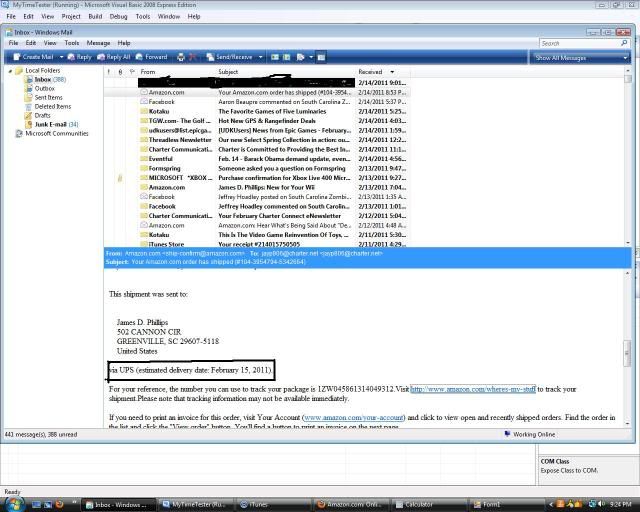Click the preview pane scrollbar thumb
The height and width of the screenshot is (512, 640).
click(627, 353)
